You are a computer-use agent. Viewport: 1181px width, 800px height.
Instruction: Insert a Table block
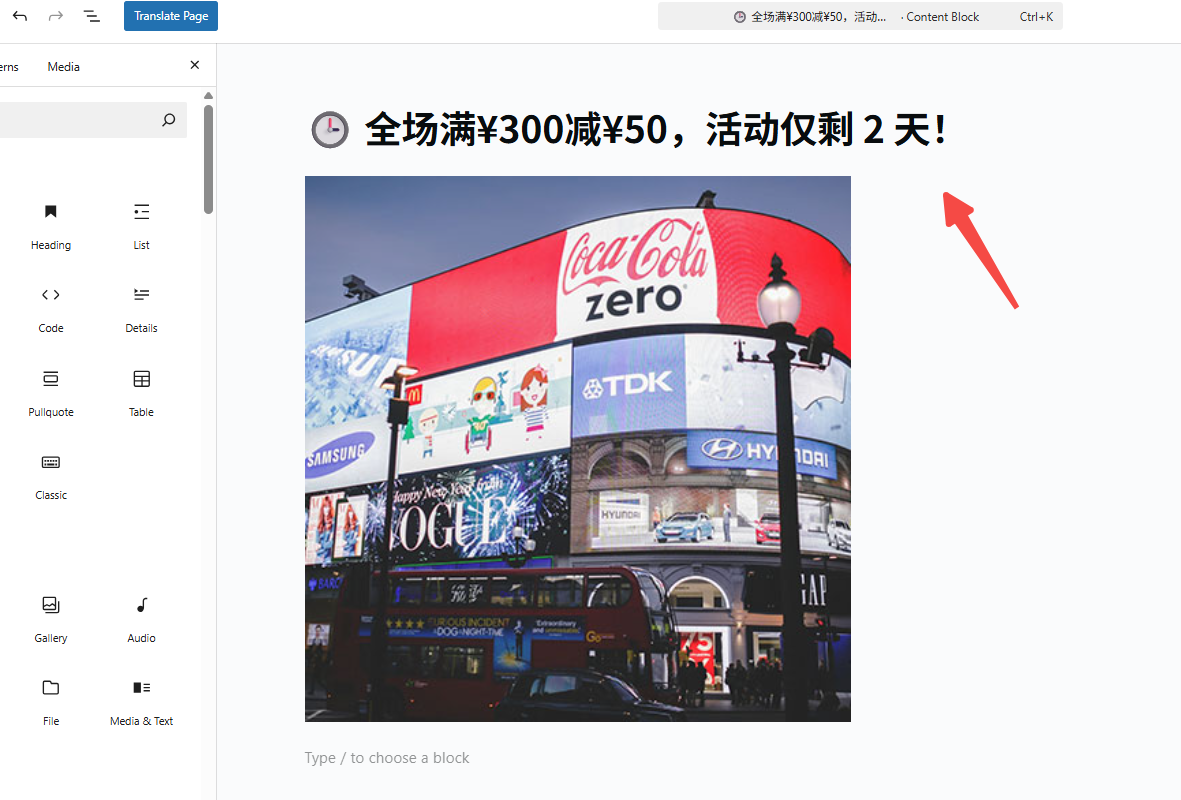141,392
